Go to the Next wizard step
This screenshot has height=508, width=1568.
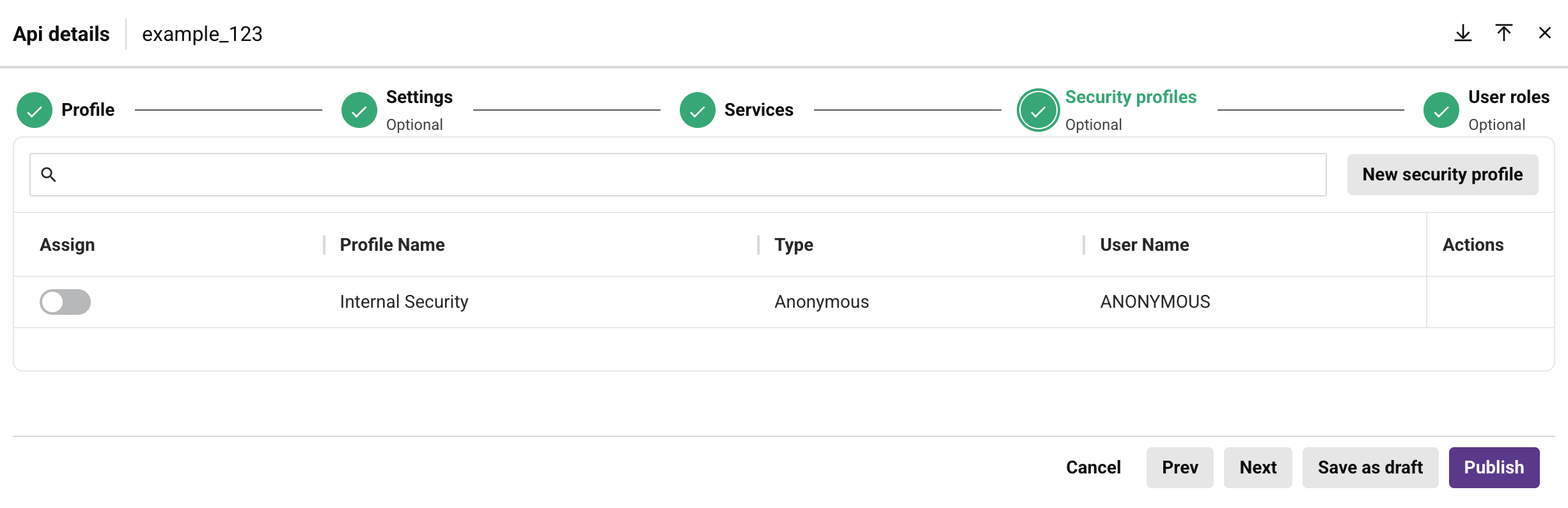pos(1257,467)
